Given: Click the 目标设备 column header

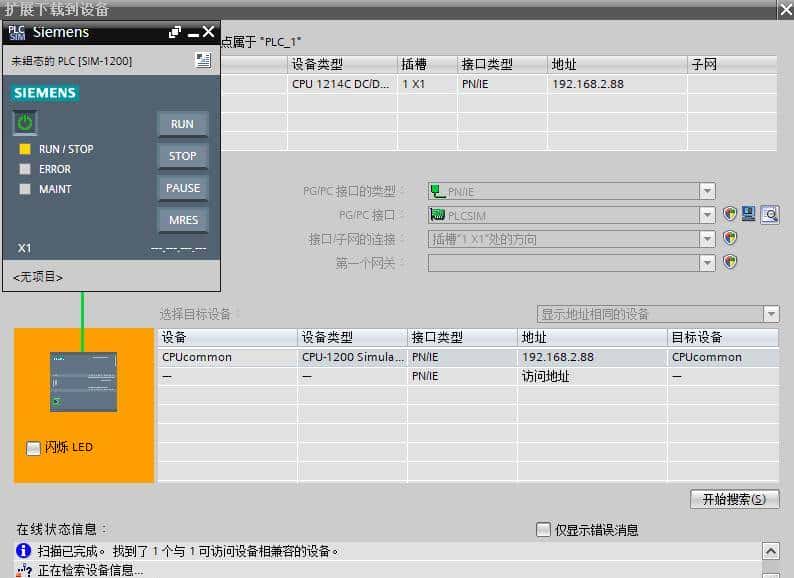Looking at the screenshot, I should pyautogui.click(x=723, y=337).
